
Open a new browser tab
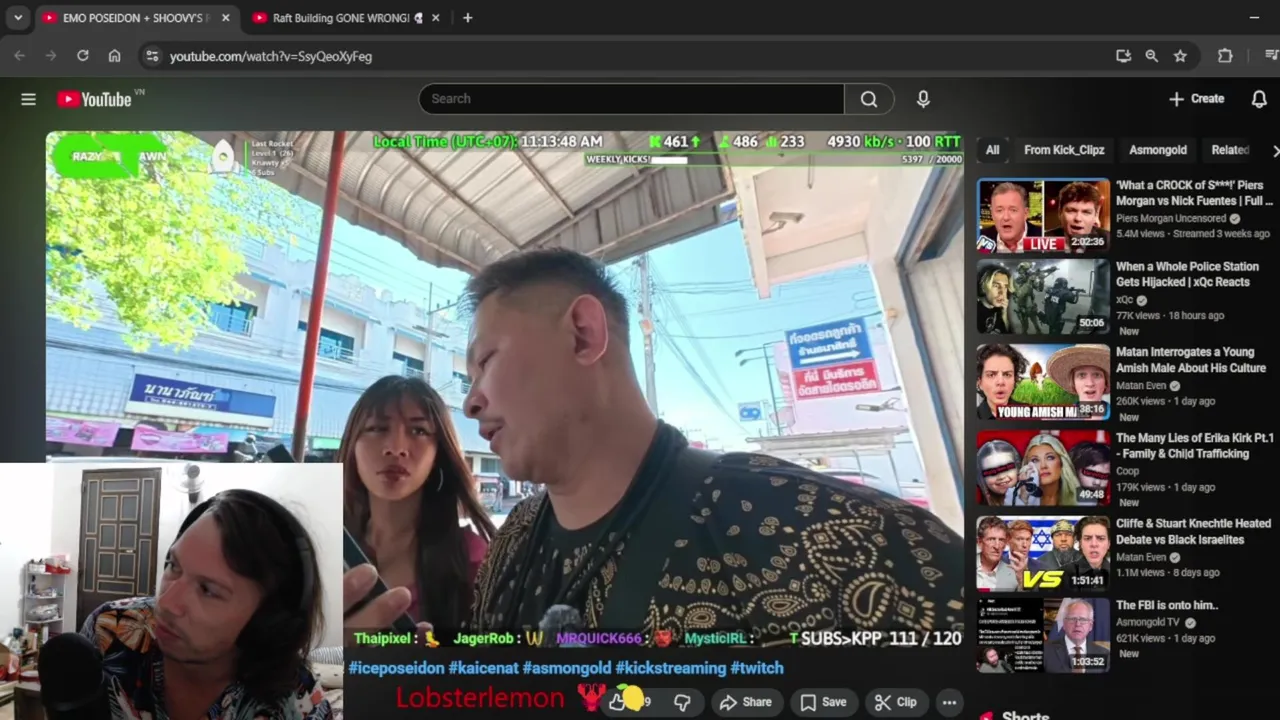click(467, 18)
